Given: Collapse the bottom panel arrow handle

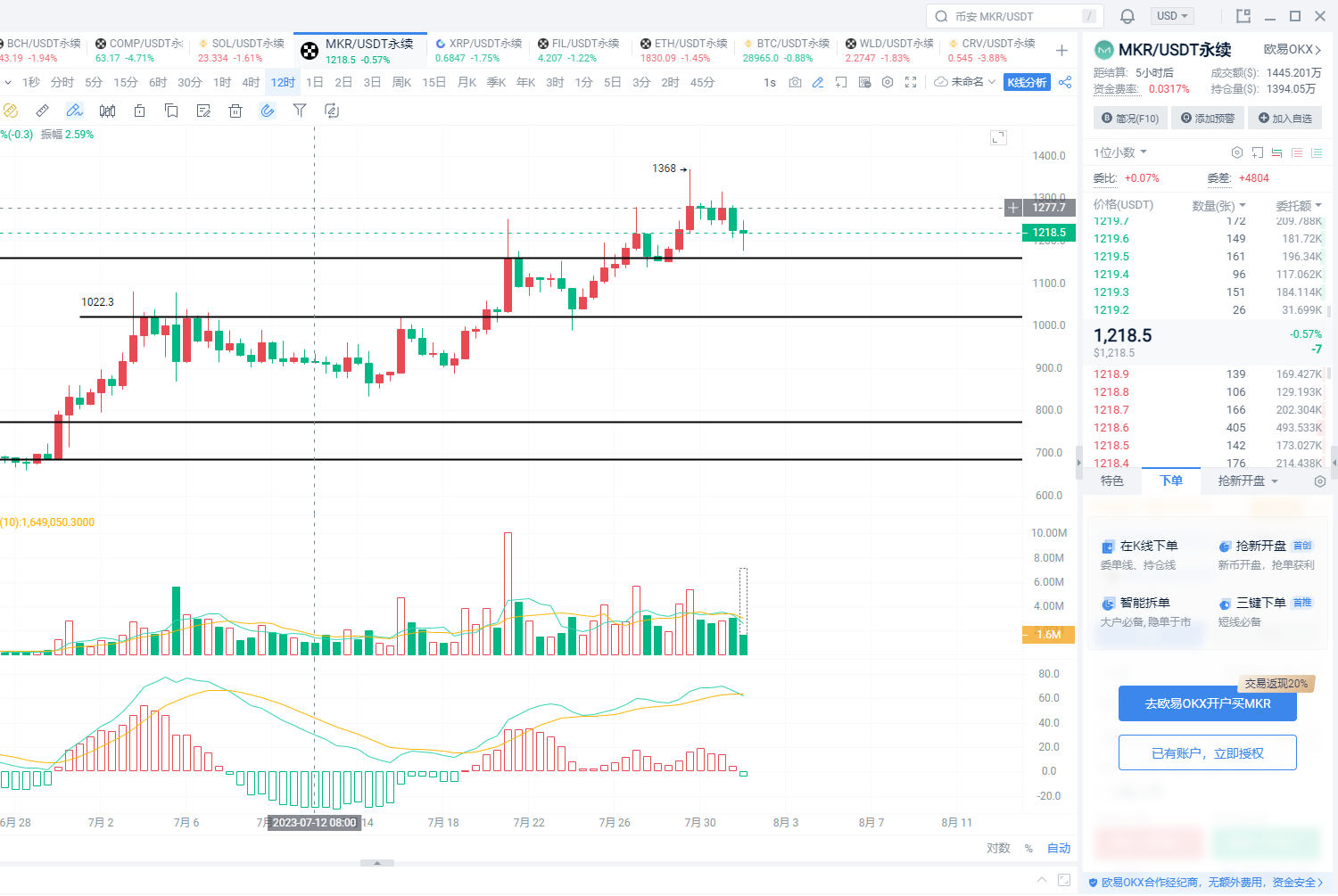Looking at the screenshot, I should pos(377,863).
